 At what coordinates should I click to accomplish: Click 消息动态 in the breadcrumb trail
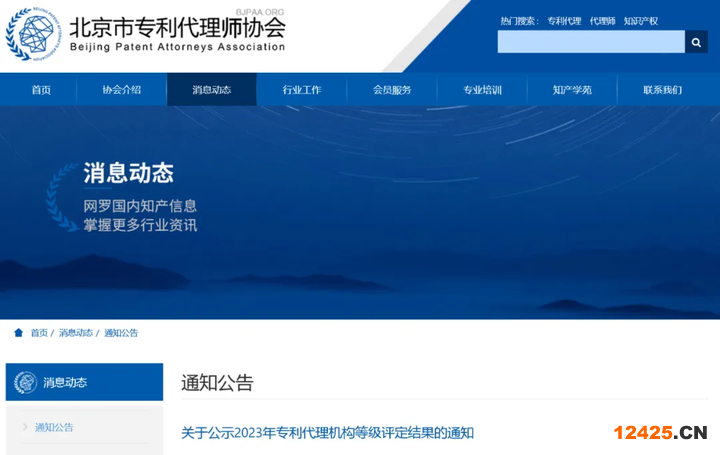(75, 333)
